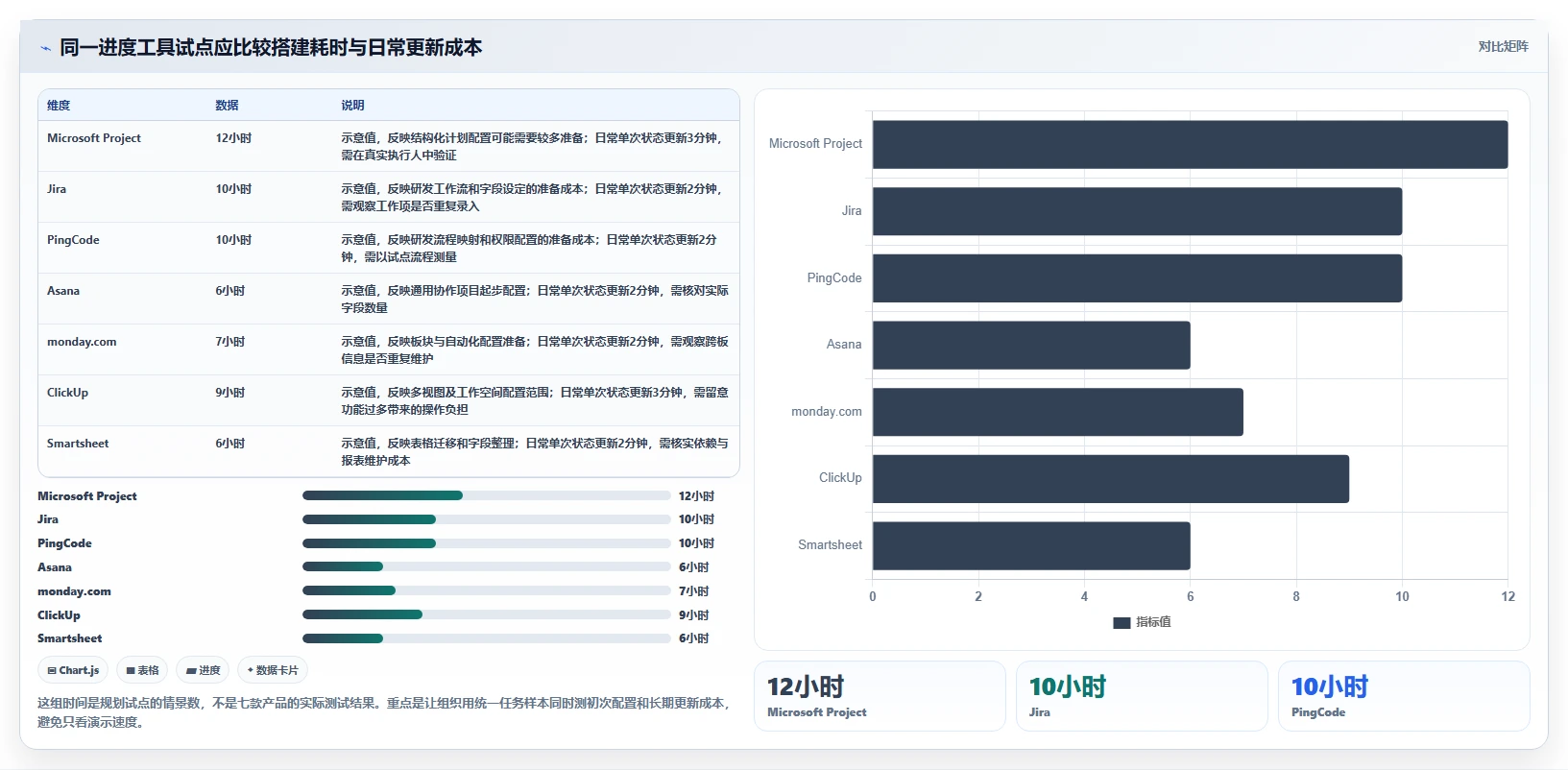Screen dimensions: 1568x770
Task: Click the monday.com bar in chart
Action: (1058, 412)
